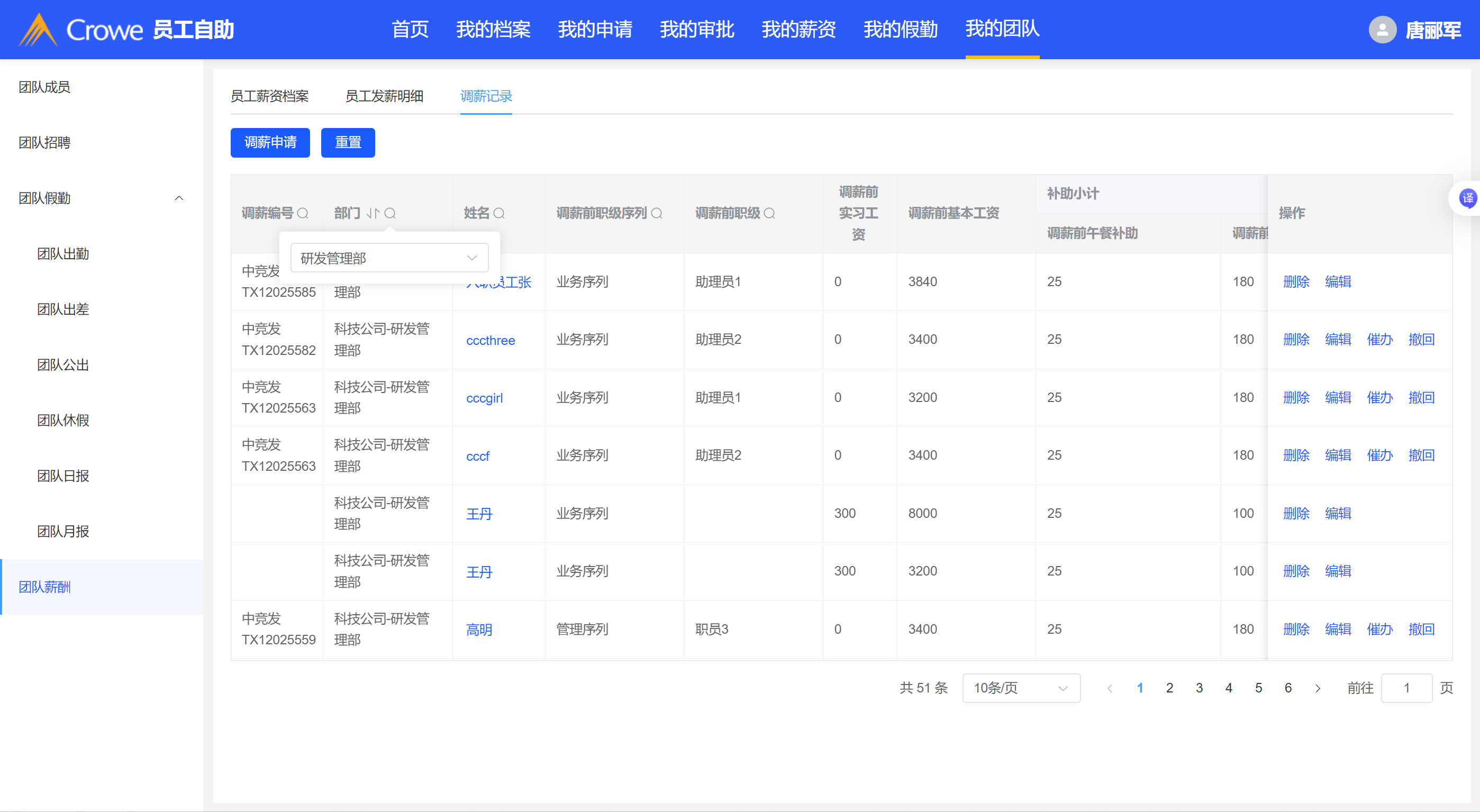The width and height of the screenshot is (1480, 812).
Task: Click search icon in 调薪前职级 header
Action: (769, 214)
